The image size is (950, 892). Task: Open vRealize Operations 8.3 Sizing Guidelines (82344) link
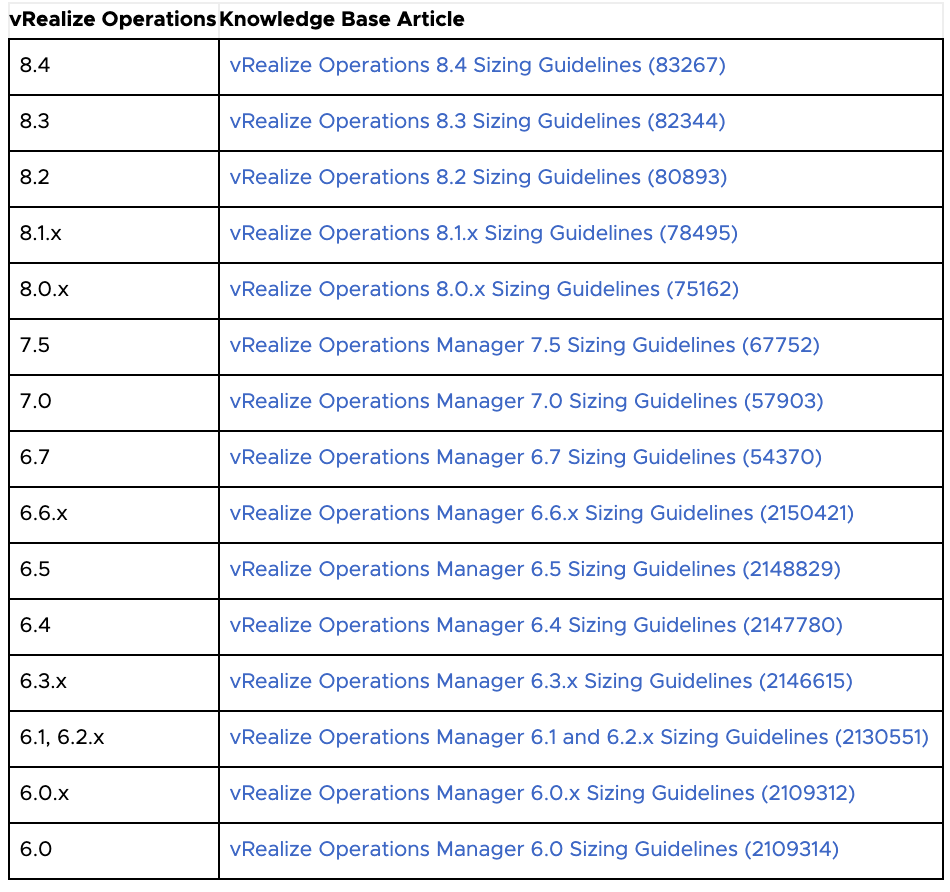(477, 121)
